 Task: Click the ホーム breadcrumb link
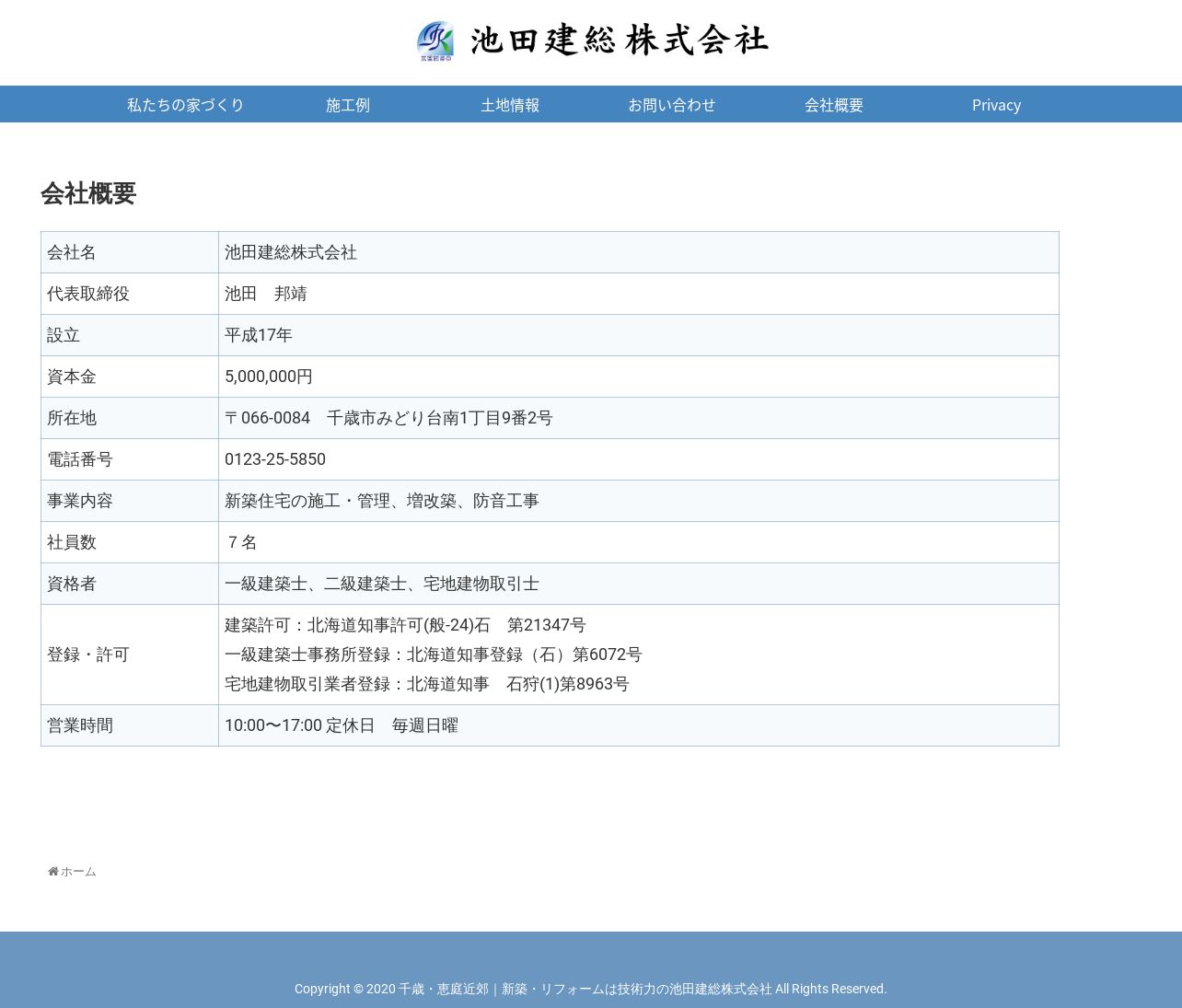78,872
